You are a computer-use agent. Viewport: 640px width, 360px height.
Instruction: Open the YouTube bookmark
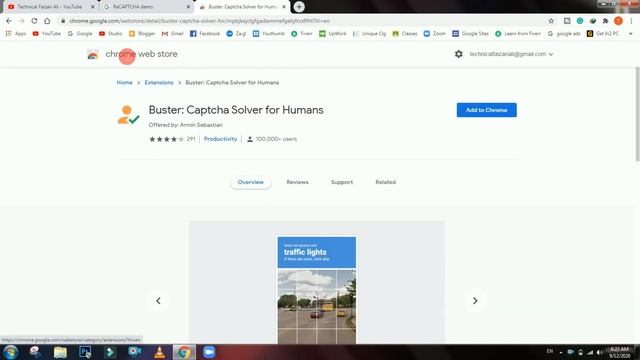point(47,33)
